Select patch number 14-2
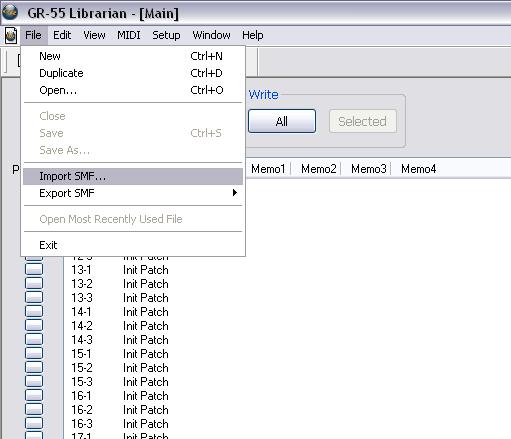Screen dimensions: 511x439 [82, 326]
